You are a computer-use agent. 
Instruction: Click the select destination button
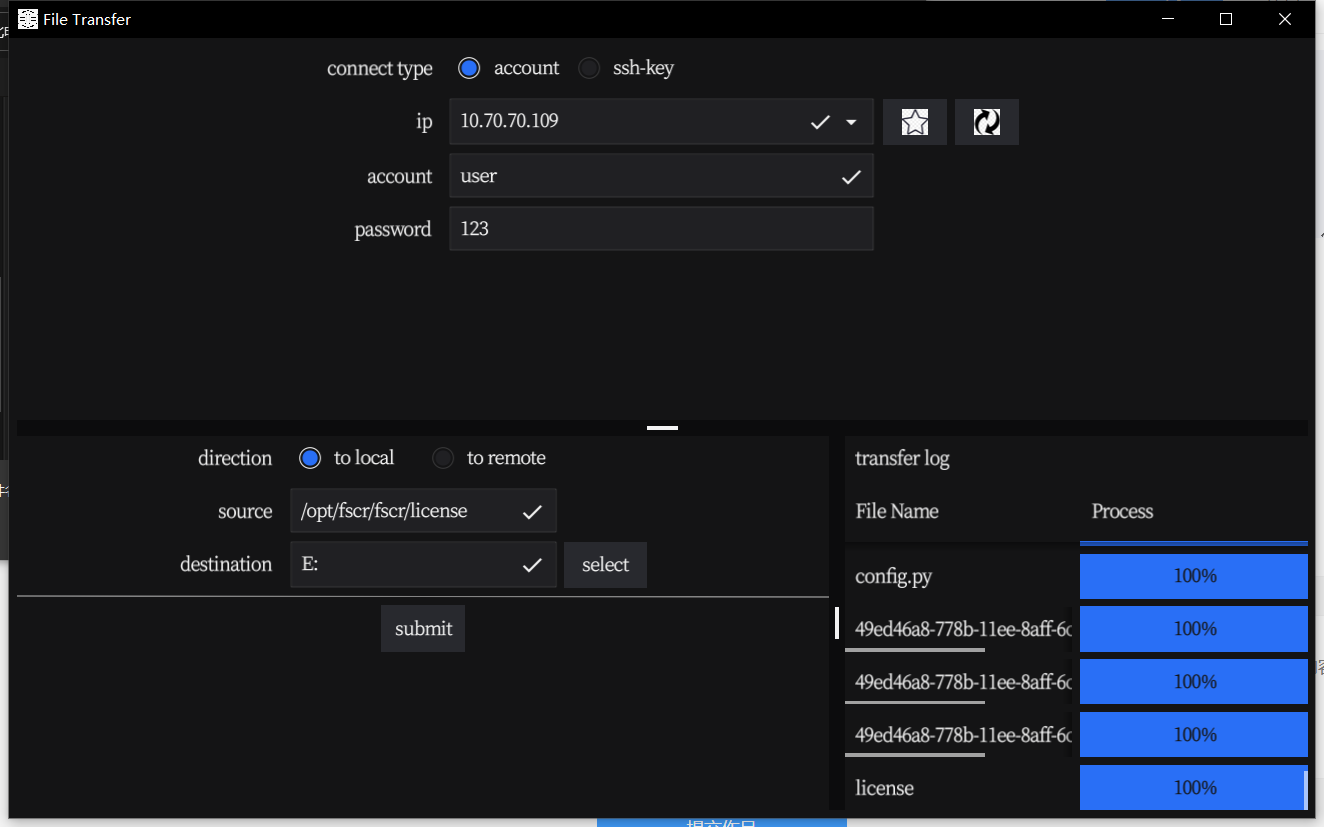[605, 565]
